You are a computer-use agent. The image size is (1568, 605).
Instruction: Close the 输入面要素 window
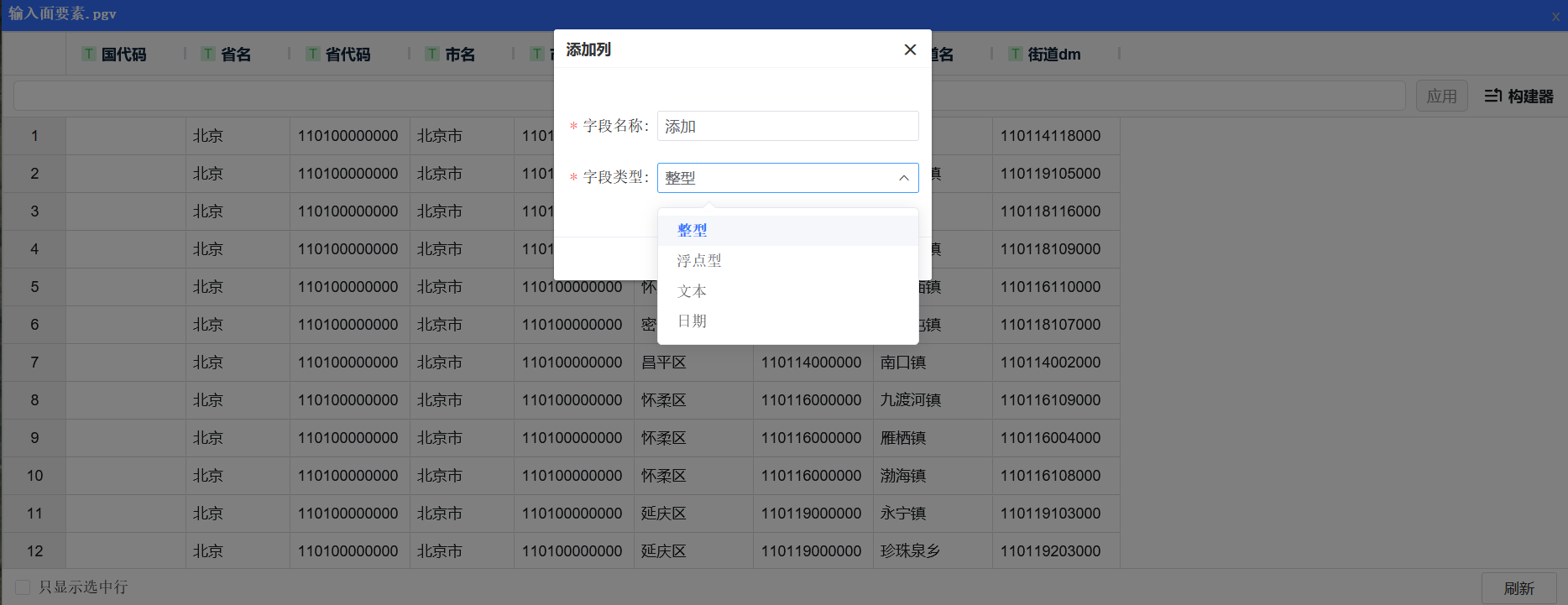coord(1555,16)
